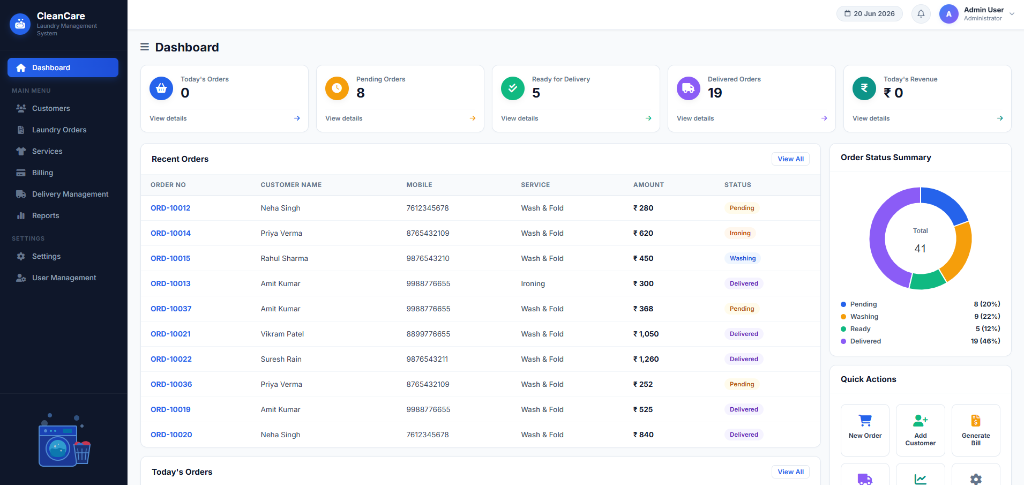The image size is (1024, 485).
Task: Click View All in Today's Orders section
Action: [x=790, y=471]
